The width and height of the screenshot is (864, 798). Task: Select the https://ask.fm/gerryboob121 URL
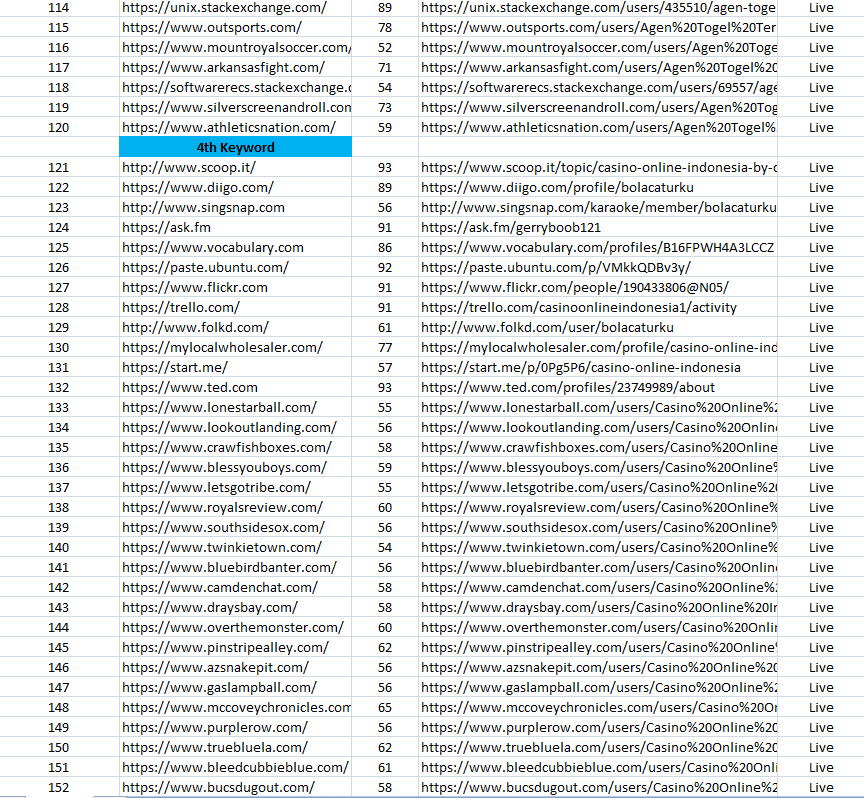598,228
